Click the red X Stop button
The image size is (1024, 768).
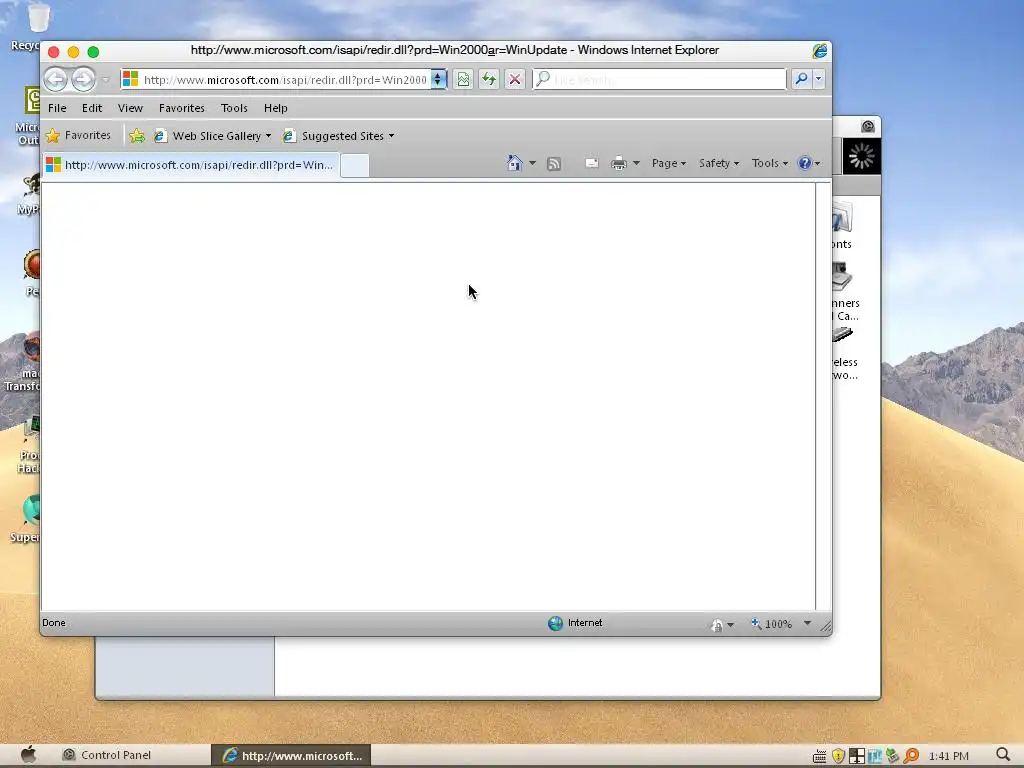pyautogui.click(x=515, y=80)
